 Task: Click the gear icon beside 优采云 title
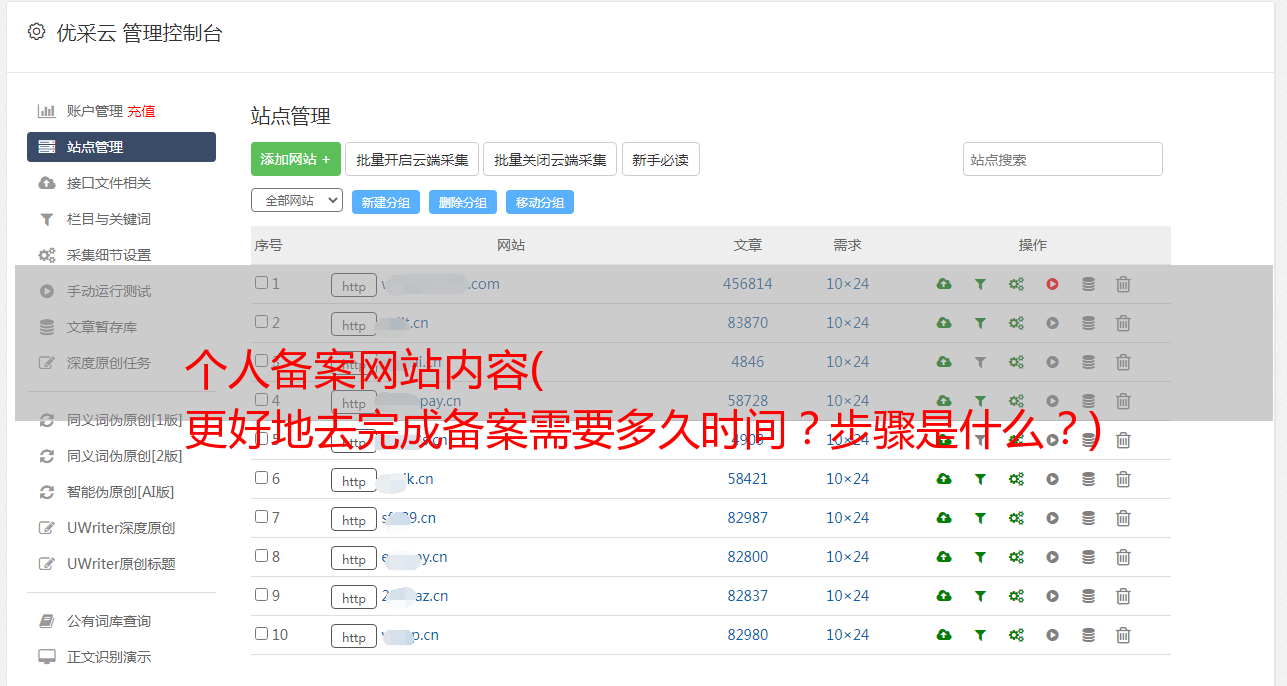(37, 32)
